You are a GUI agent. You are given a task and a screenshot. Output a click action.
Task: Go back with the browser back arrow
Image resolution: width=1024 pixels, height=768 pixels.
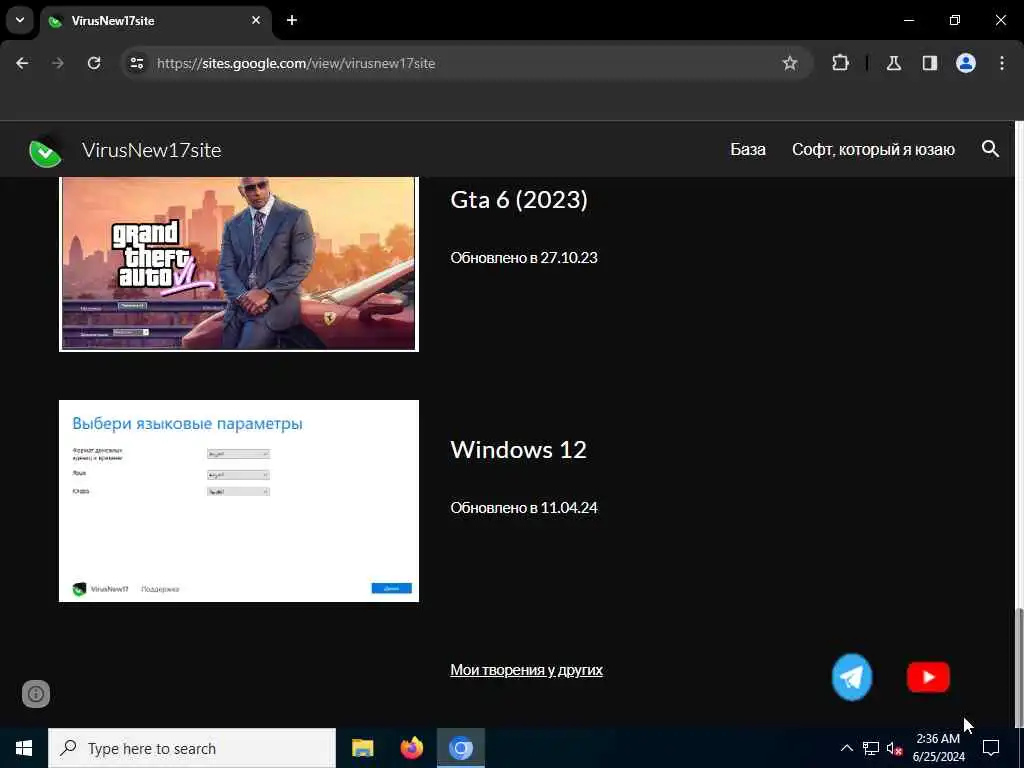22,63
